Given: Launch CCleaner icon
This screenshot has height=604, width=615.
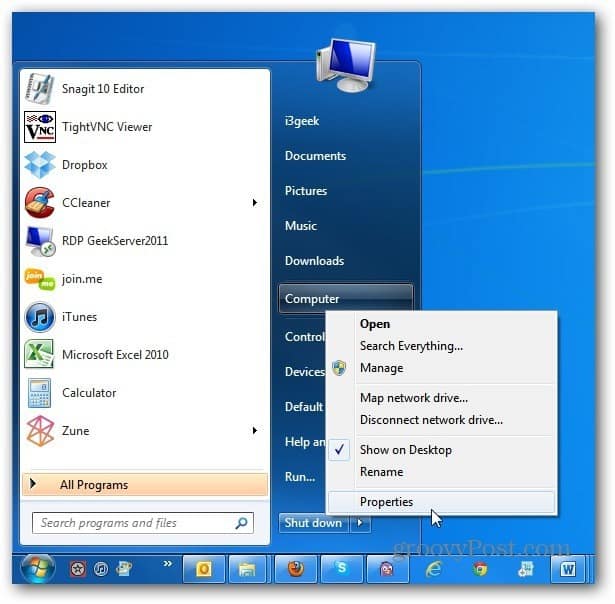Looking at the screenshot, I should click(40, 202).
